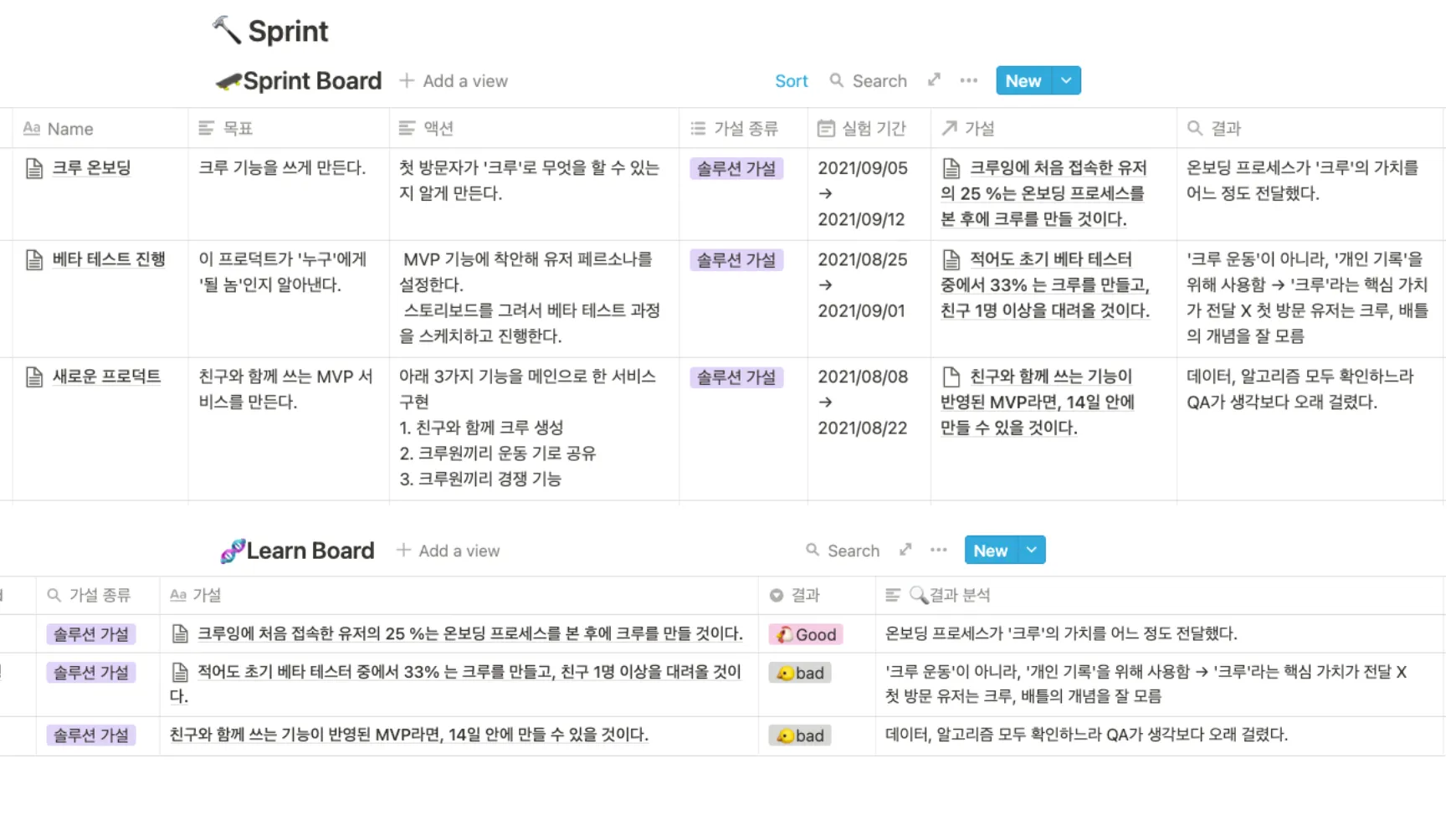Image resolution: width=1456 pixels, height=820 pixels.
Task: Click the Sort button
Action: click(791, 80)
